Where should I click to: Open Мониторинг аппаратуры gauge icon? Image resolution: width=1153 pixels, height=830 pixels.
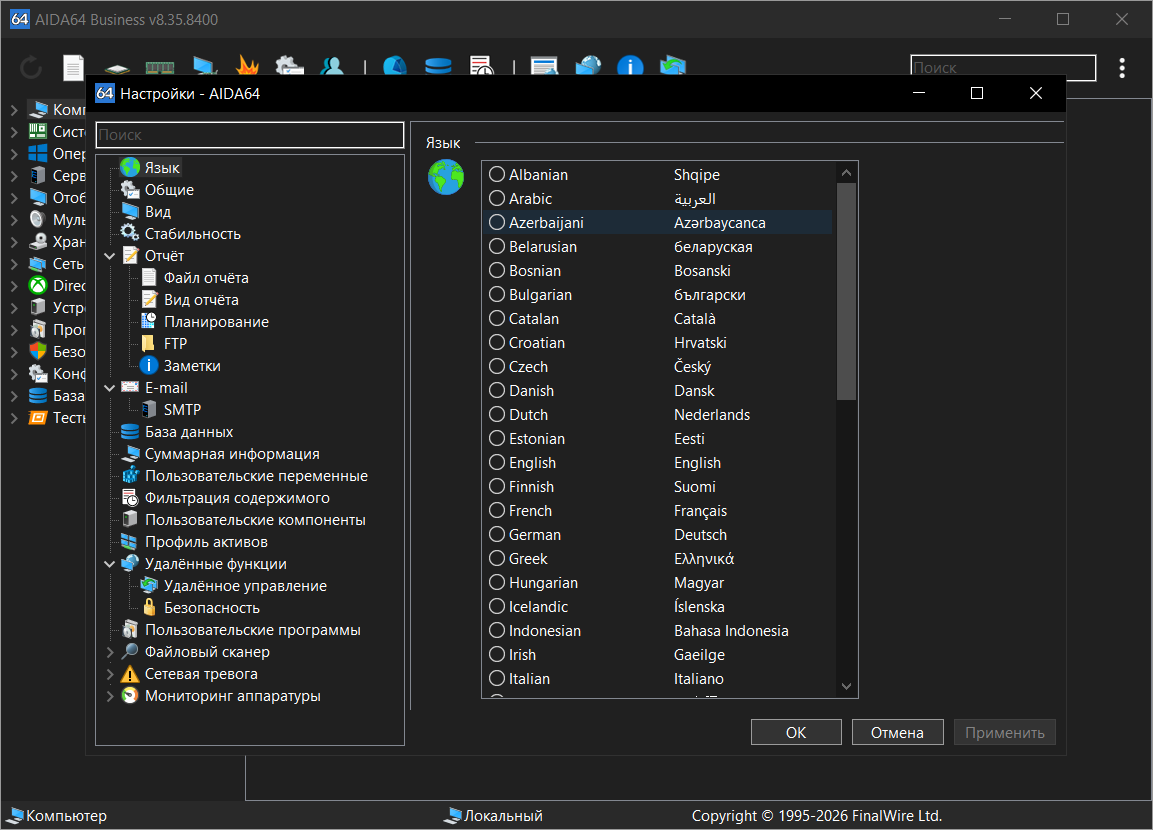click(130, 696)
